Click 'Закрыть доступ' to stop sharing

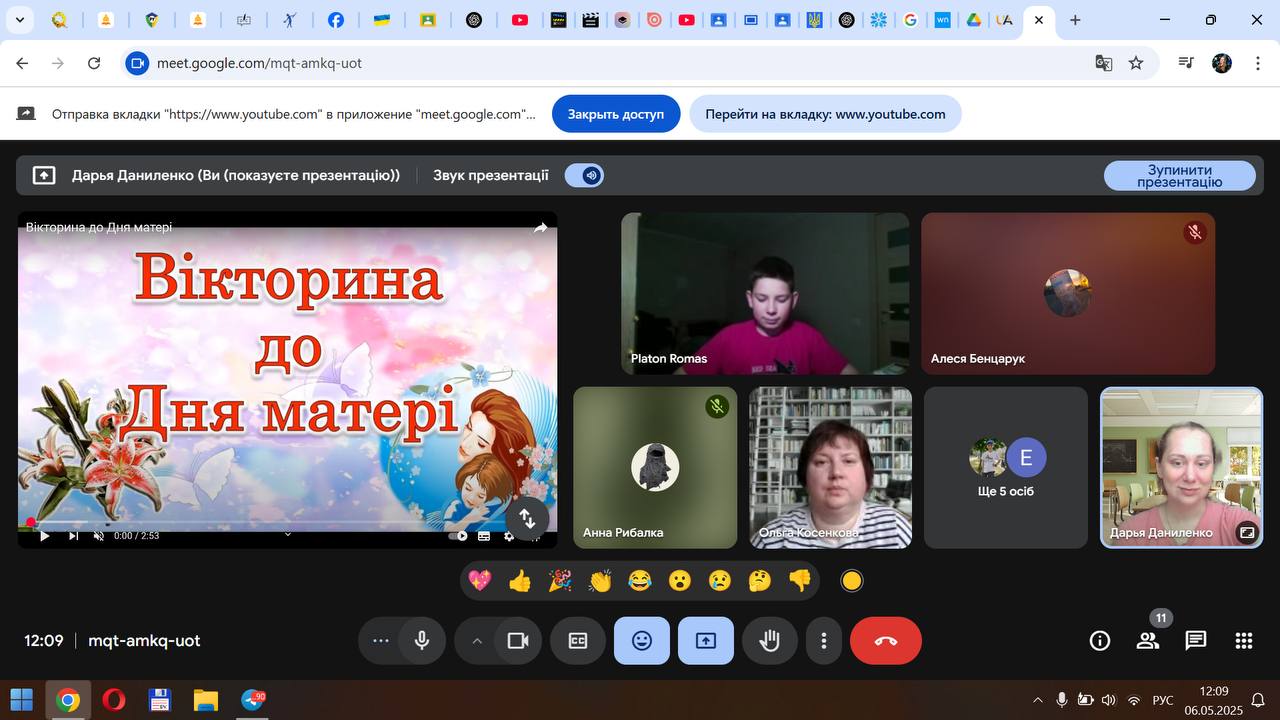616,114
